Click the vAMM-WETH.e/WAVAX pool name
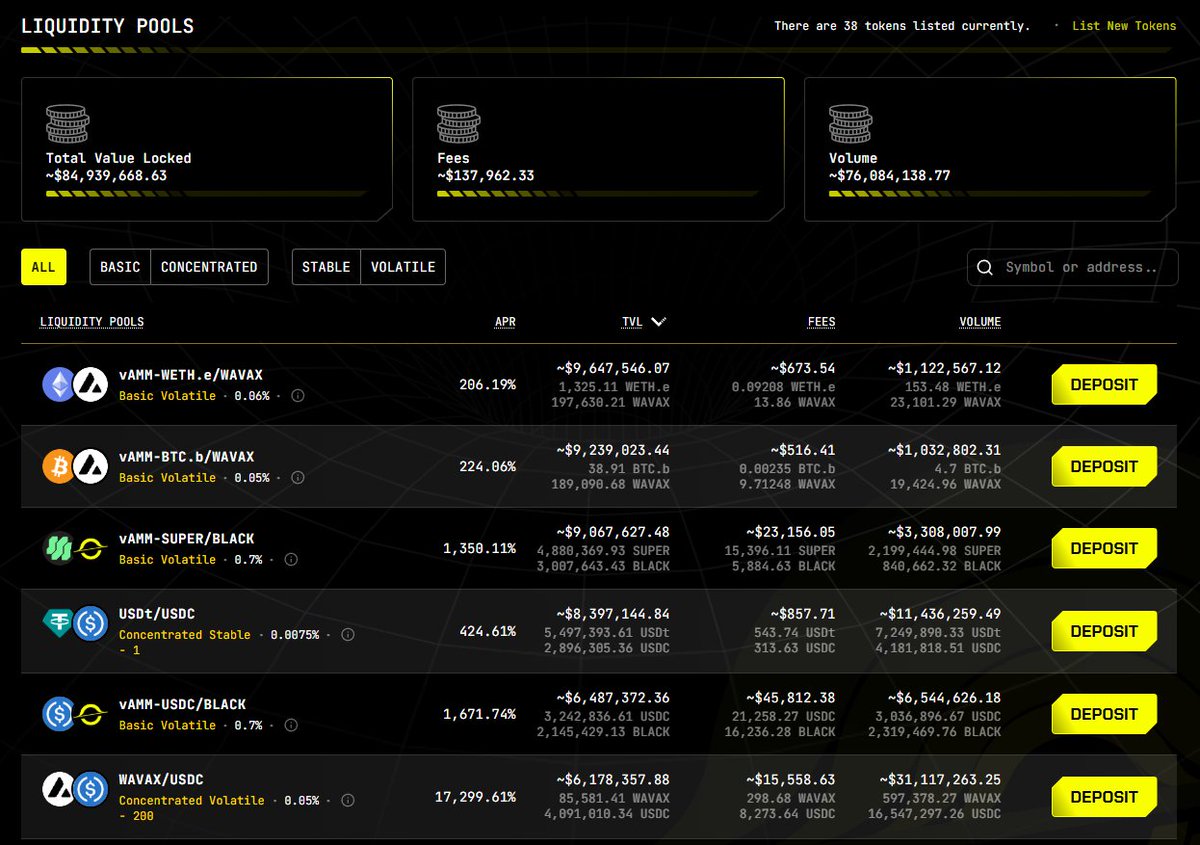Image resolution: width=1200 pixels, height=845 pixels. pos(191,374)
